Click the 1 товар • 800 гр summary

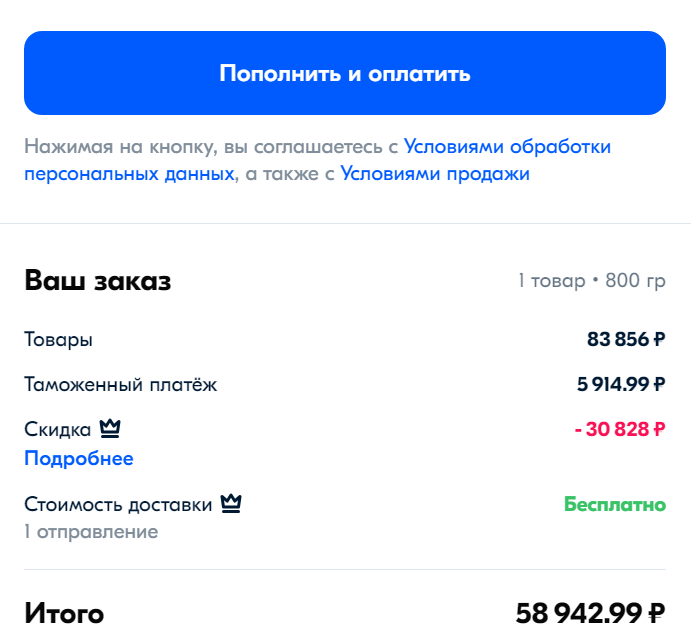click(x=591, y=281)
